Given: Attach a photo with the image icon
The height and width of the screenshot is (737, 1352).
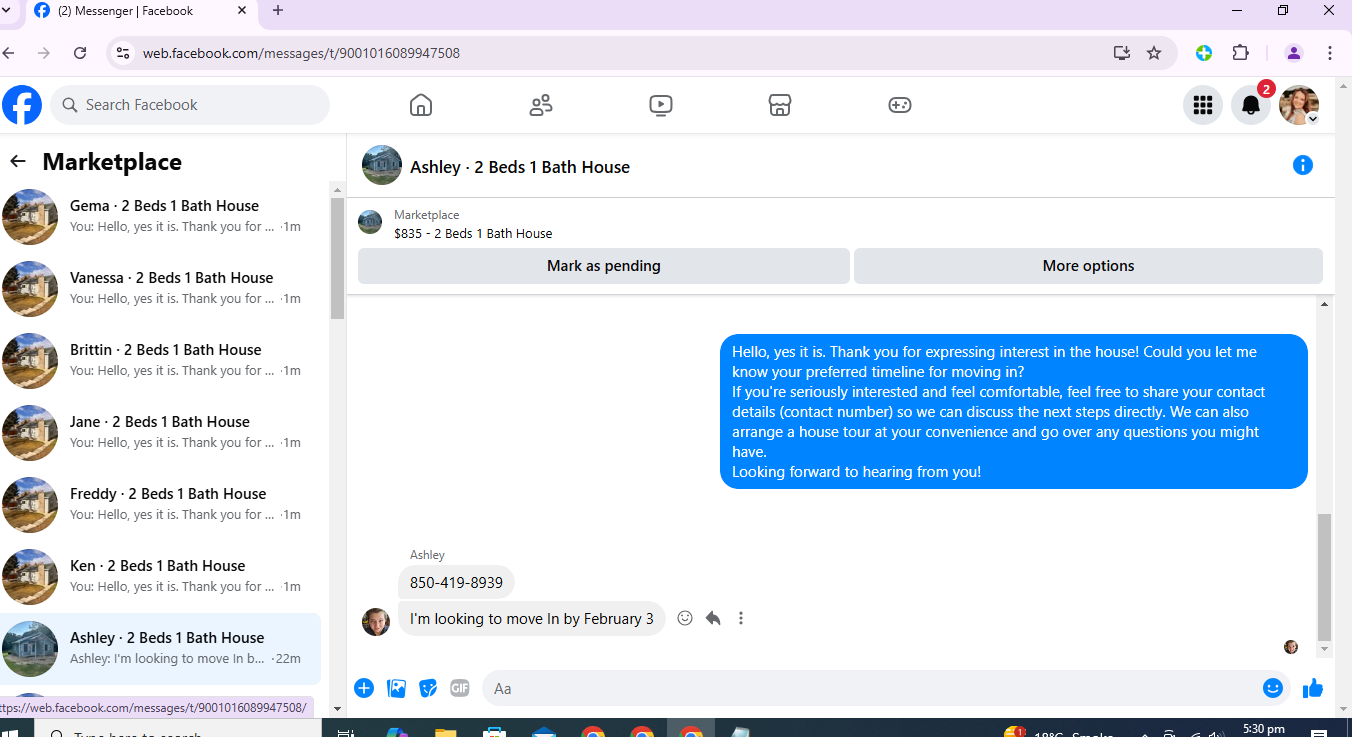Looking at the screenshot, I should 396,688.
